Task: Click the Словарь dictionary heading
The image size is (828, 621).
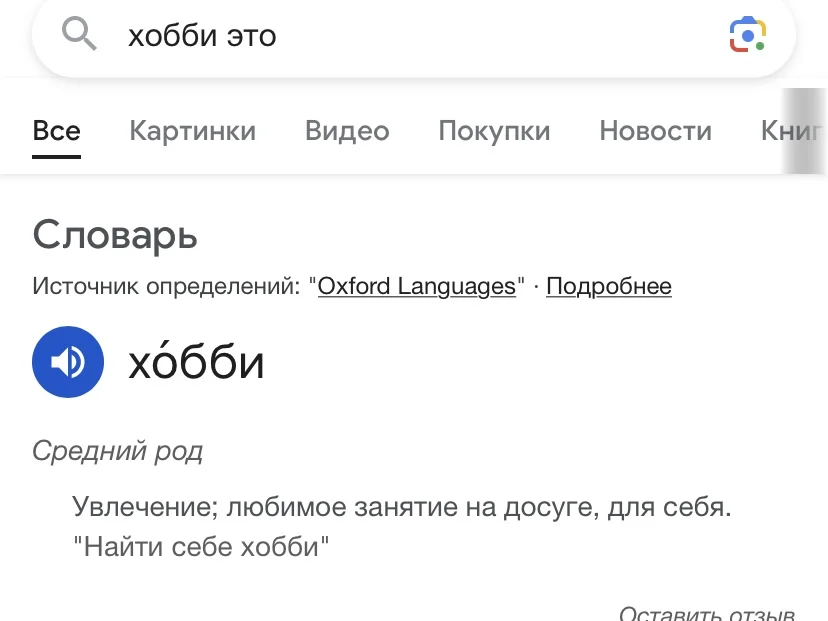Action: [114, 236]
